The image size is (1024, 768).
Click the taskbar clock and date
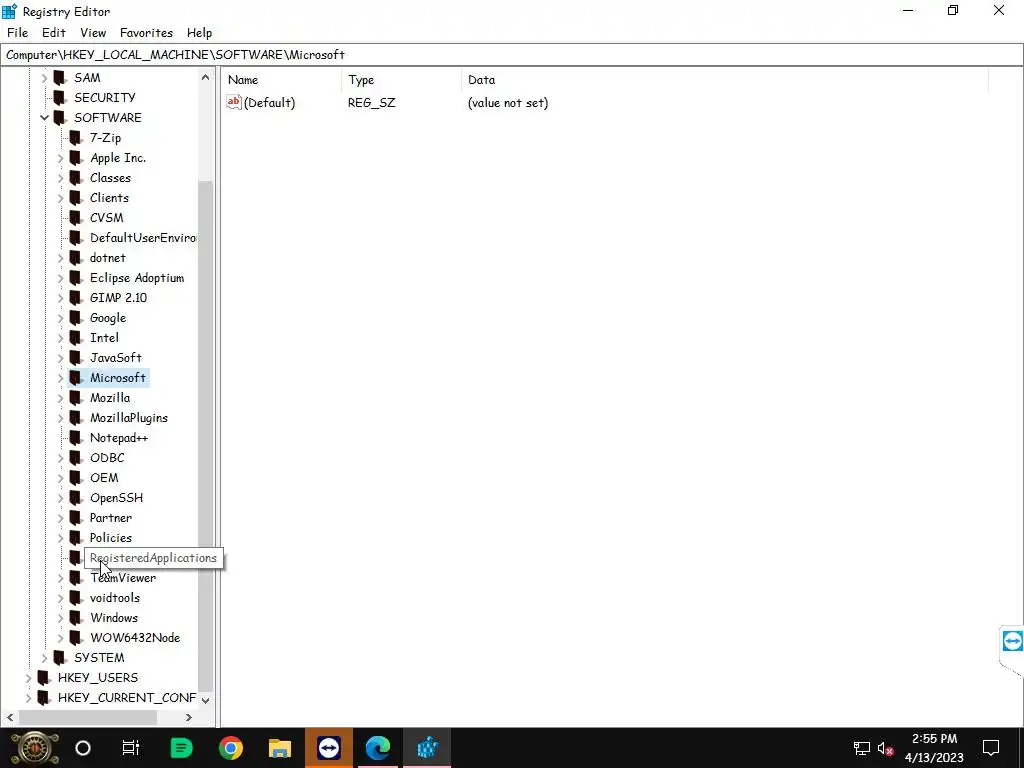pyautogui.click(x=934, y=748)
